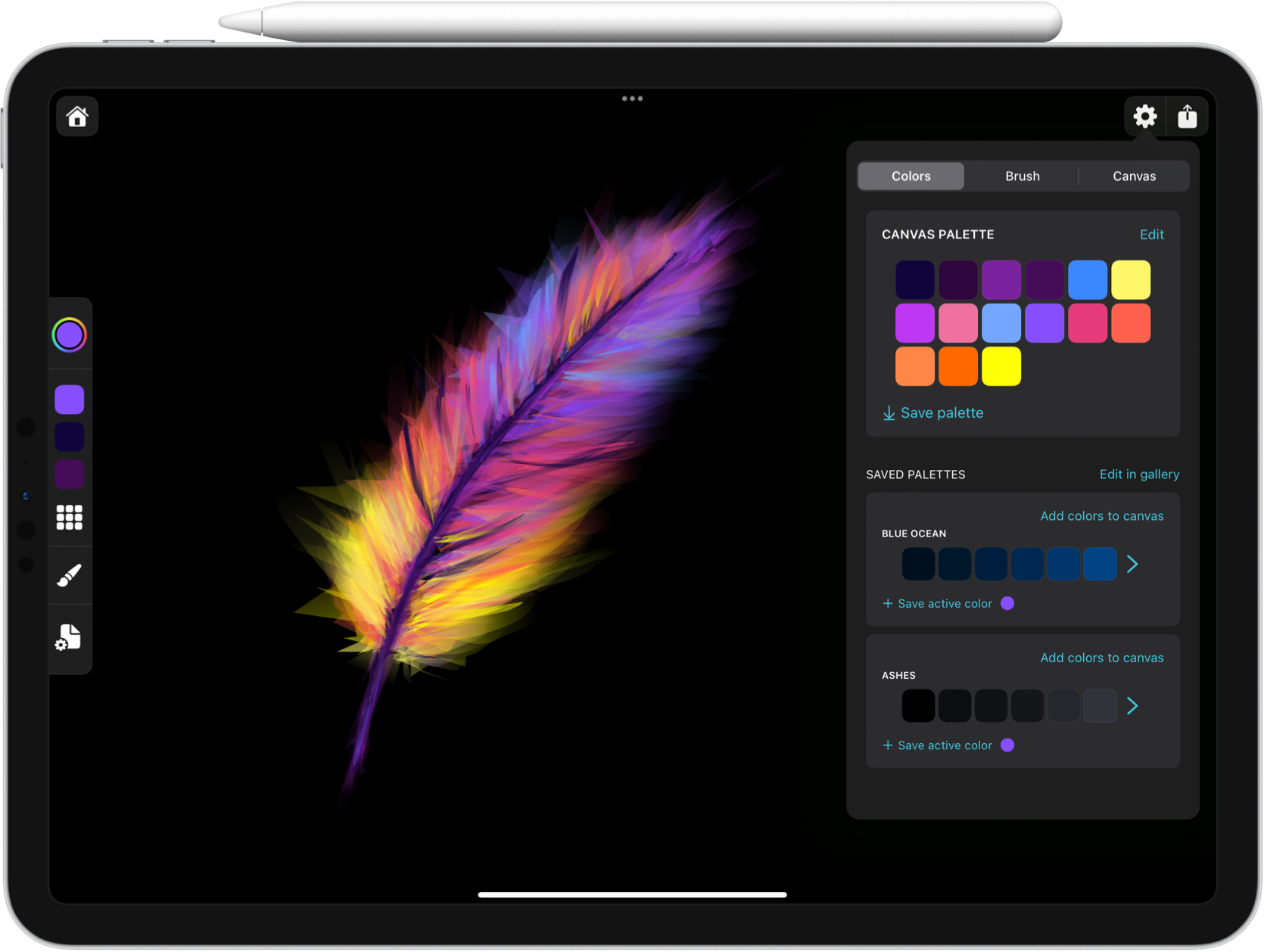1264x952 pixels.
Task: Select the paintbrush tool
Action: click(70, 575)
